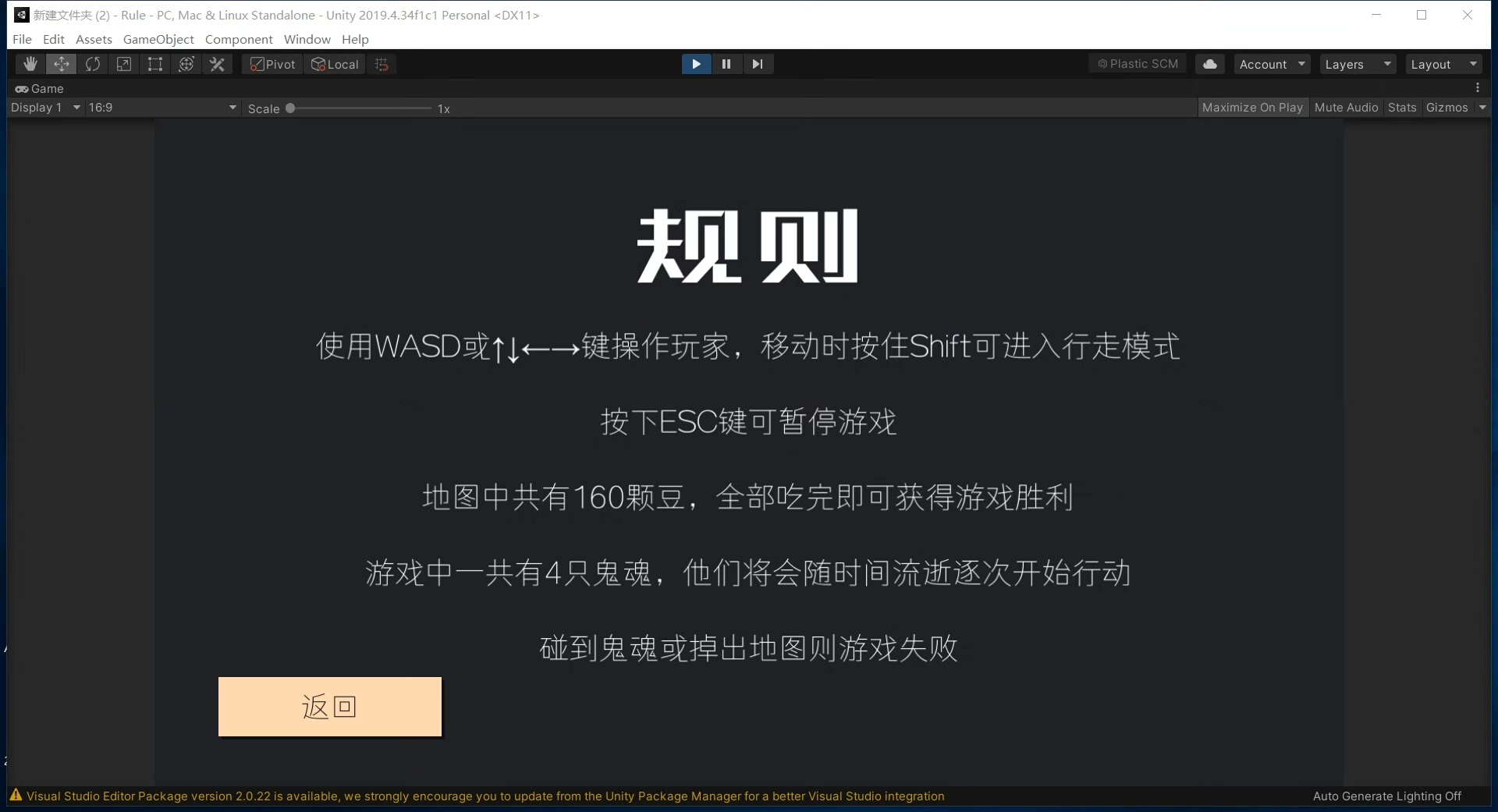
Task: Open the custom editor tools
Action: [x=218, y=64]
